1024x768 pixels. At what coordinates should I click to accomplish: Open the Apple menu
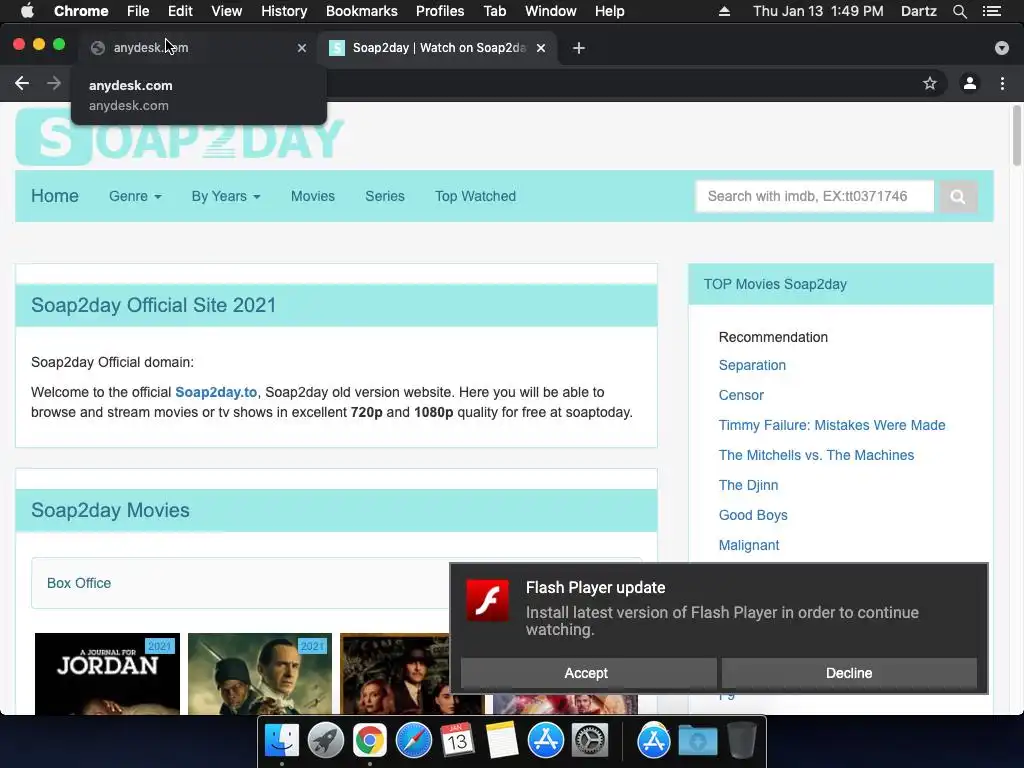tap(27, 11)
